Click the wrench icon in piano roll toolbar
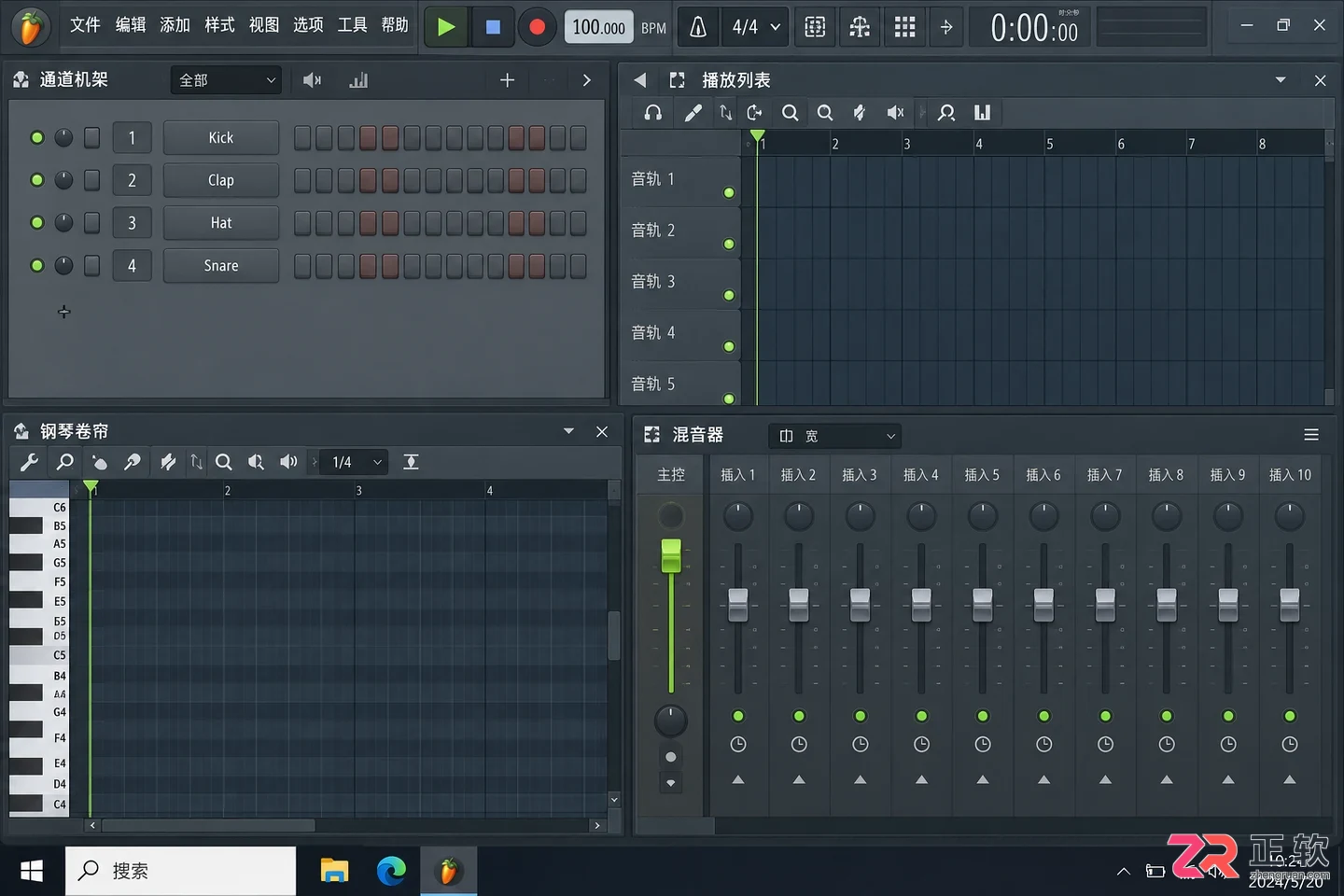This screenshot has width=1344, height=896. point(29,462)
